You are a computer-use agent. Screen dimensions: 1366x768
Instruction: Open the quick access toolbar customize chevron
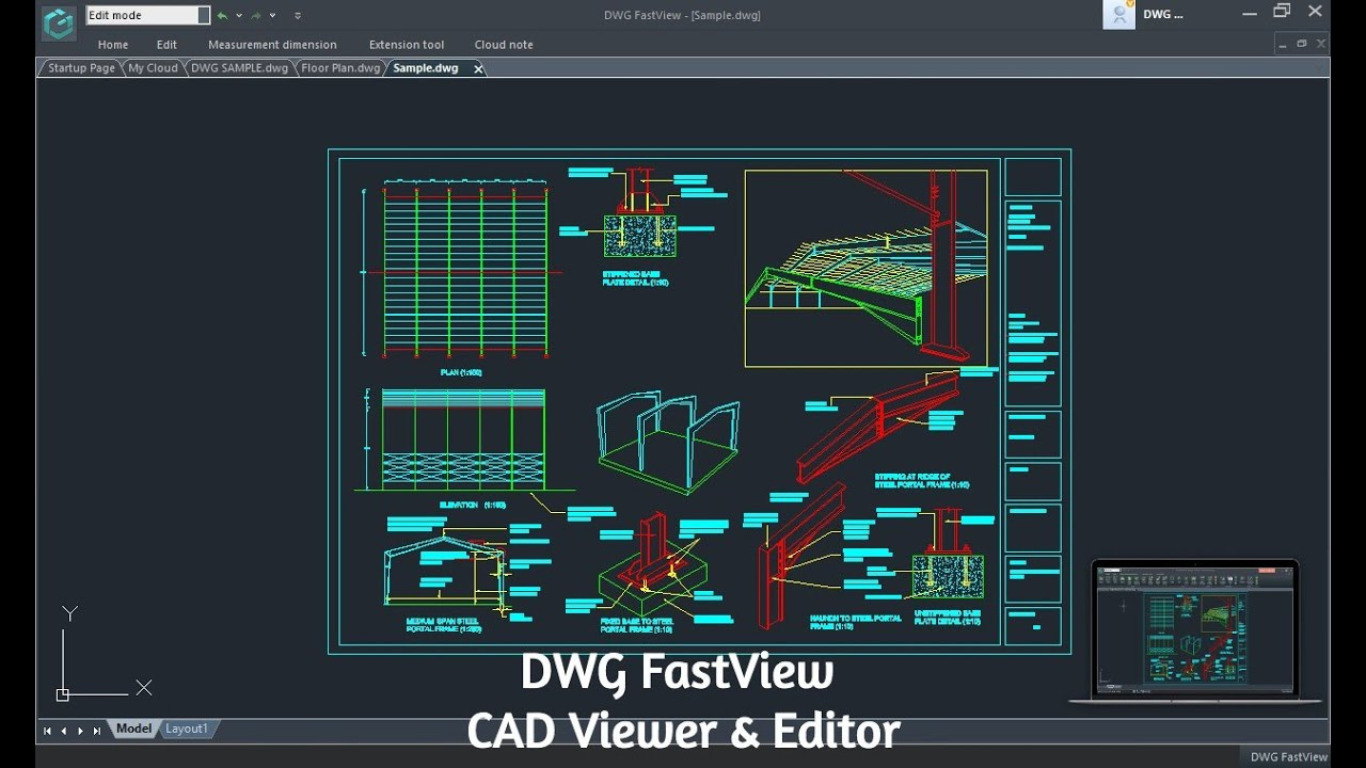coord(297,15)
